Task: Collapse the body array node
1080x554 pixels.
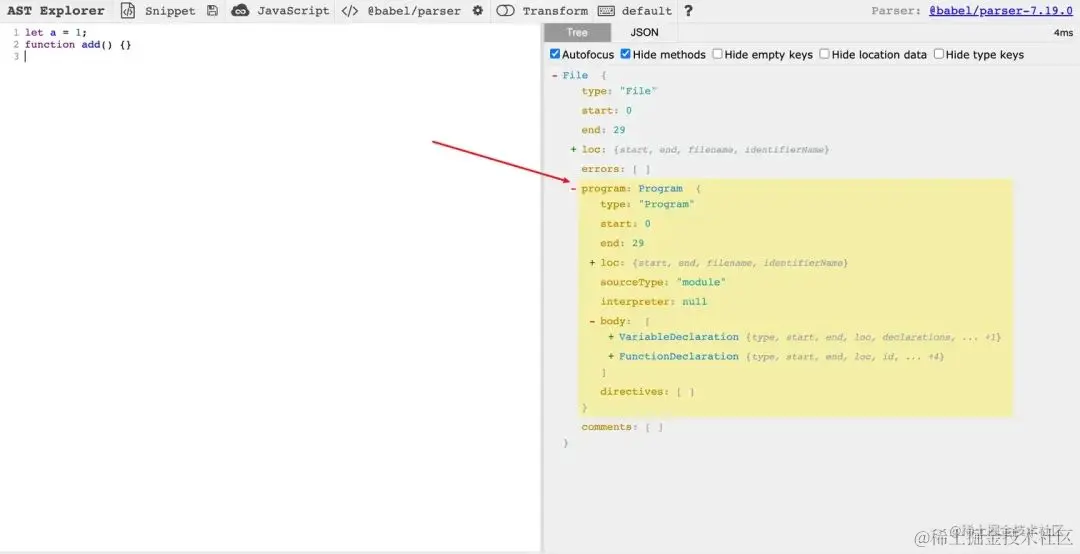Action: (x=592, y=321)
